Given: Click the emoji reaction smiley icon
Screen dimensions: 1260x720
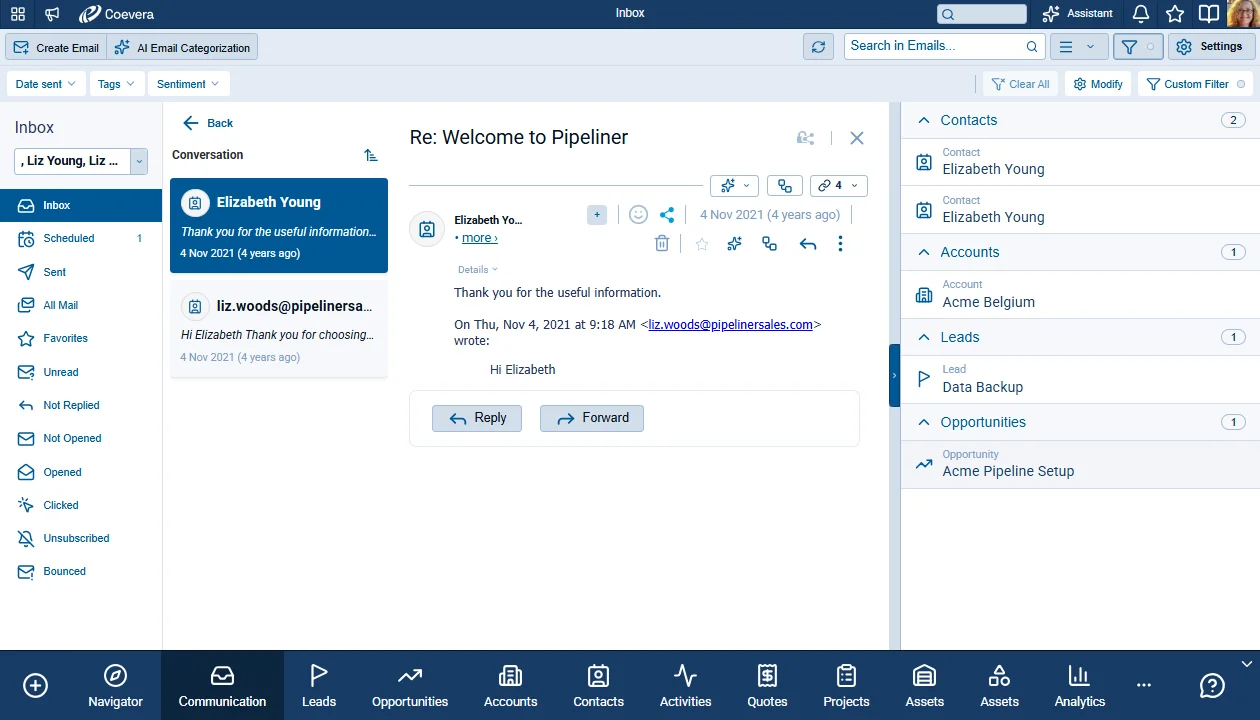Looking at the screenshot, I should point(638,214).
